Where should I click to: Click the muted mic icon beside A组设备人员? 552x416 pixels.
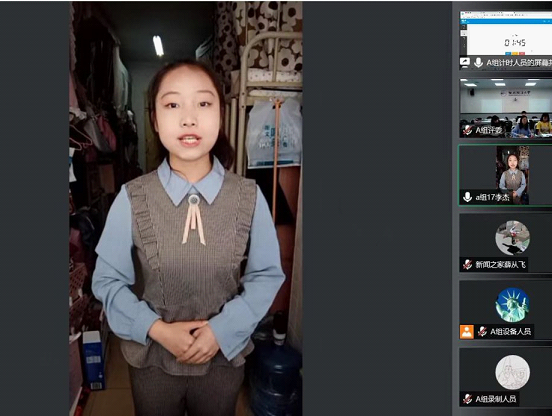tap(482, 332)
